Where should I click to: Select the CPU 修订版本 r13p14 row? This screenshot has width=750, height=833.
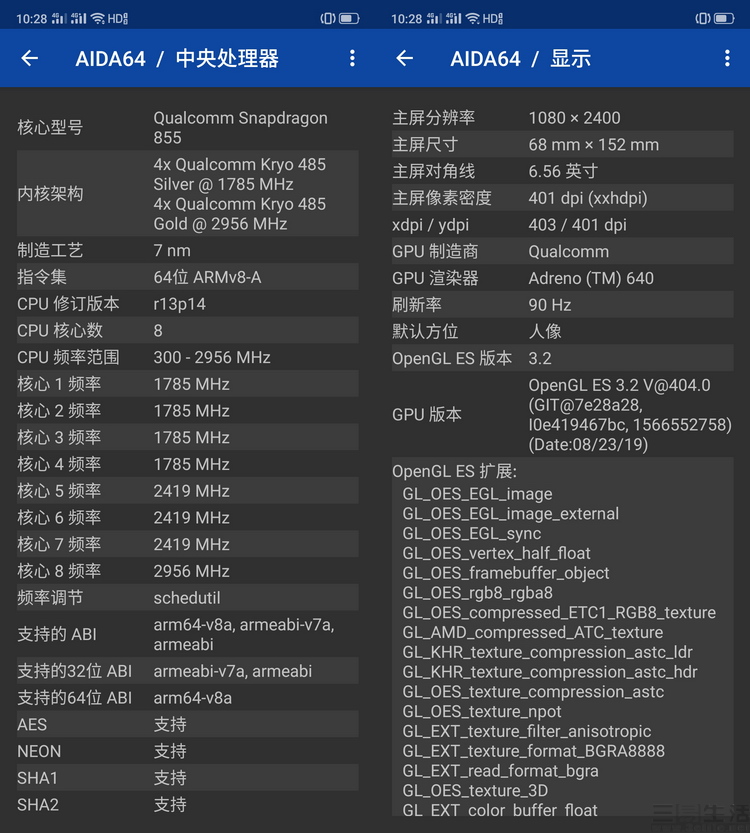click(x=188, y=303)
